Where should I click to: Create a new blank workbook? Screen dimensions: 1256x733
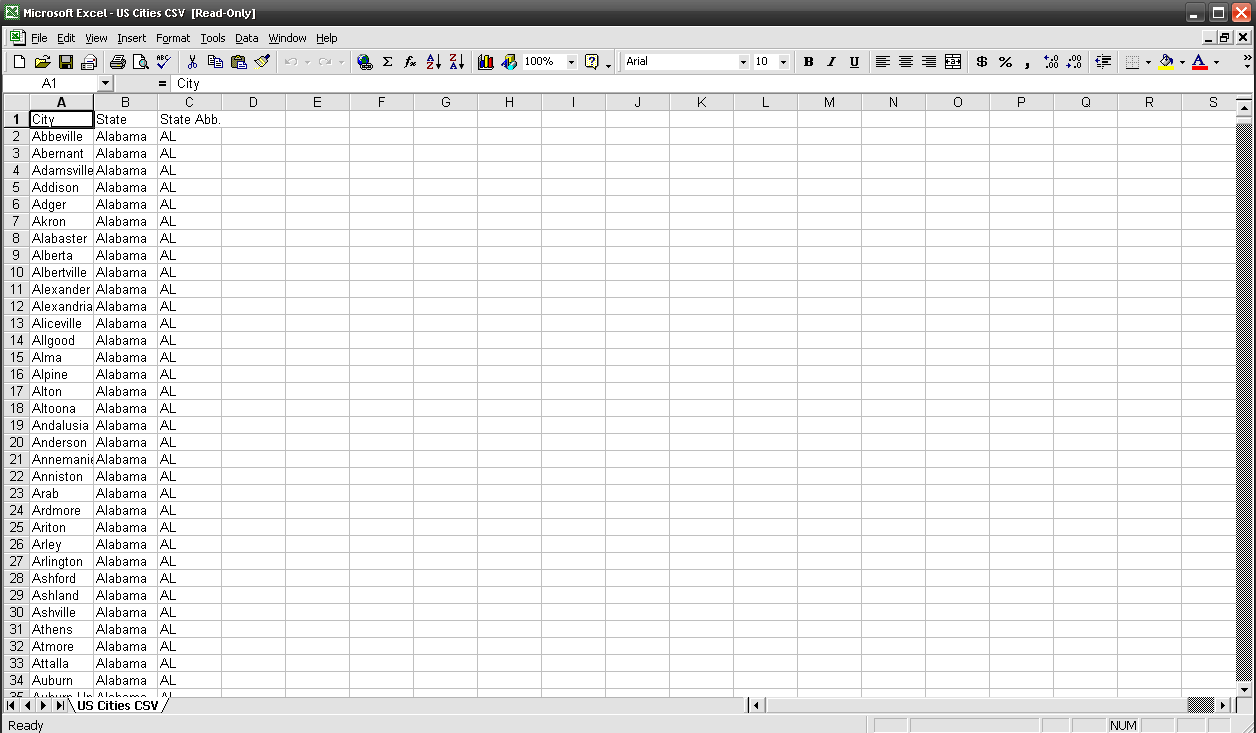click(19, 62)
